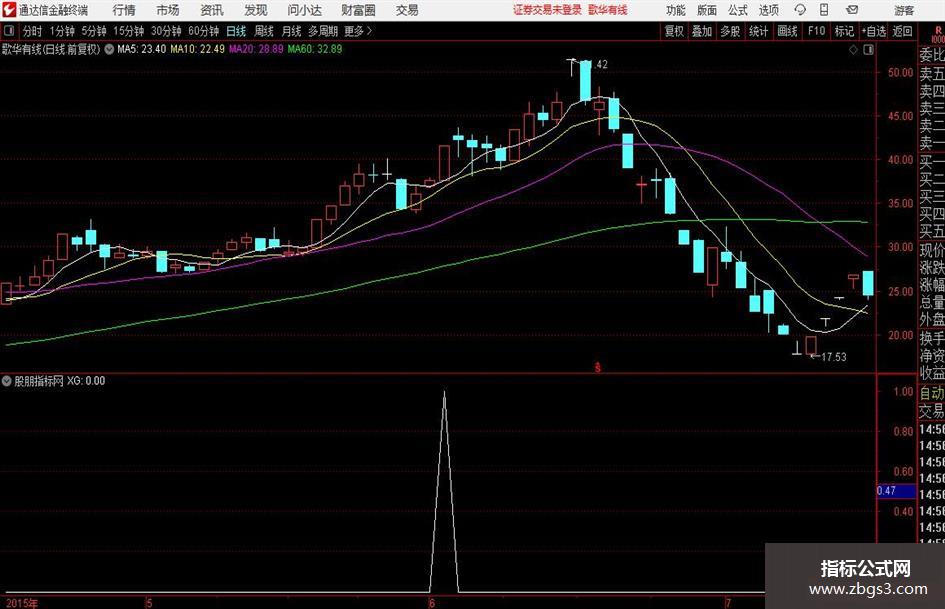Click the 游客 guest account label
Screen dimensions: 945x609
pyautogui.click(x=904, y=10)
